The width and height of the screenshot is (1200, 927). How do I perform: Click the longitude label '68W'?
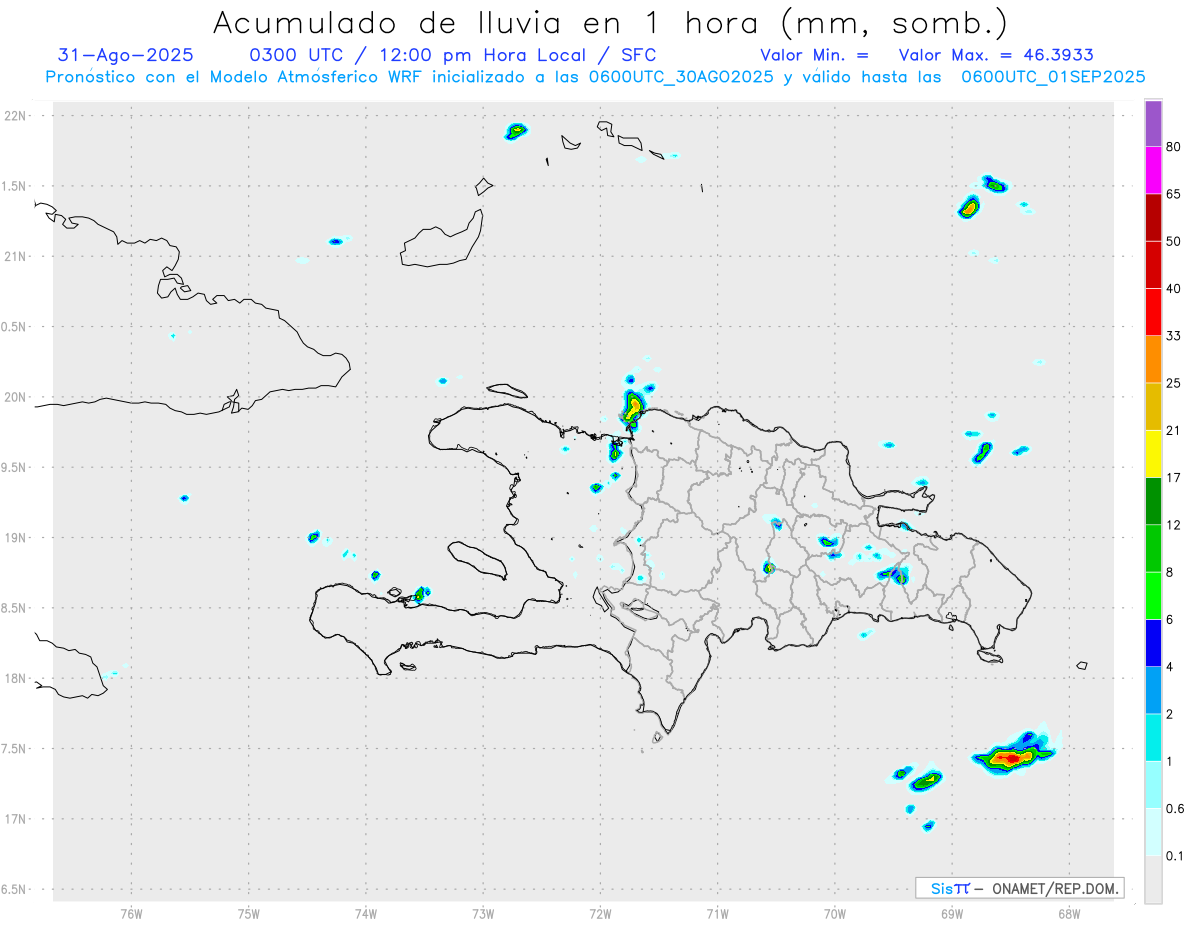[x=1069, y=913]
